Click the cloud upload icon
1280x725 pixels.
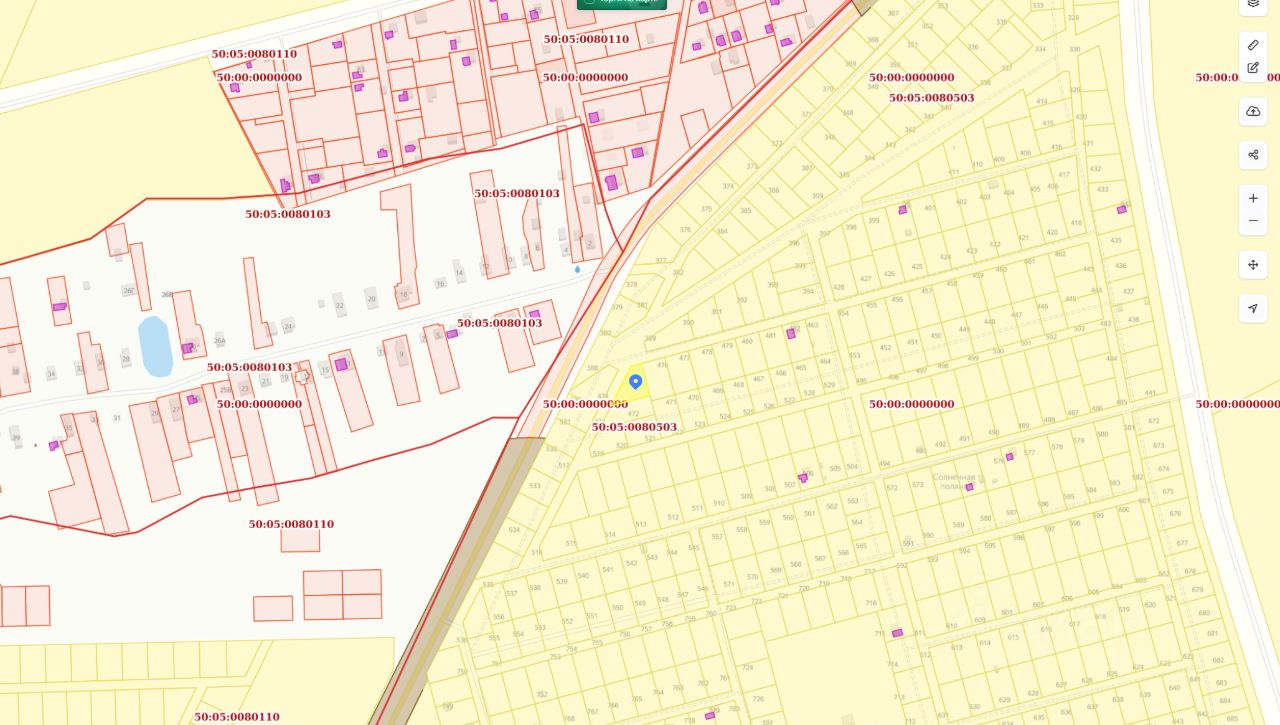(x=1253, y=111)
